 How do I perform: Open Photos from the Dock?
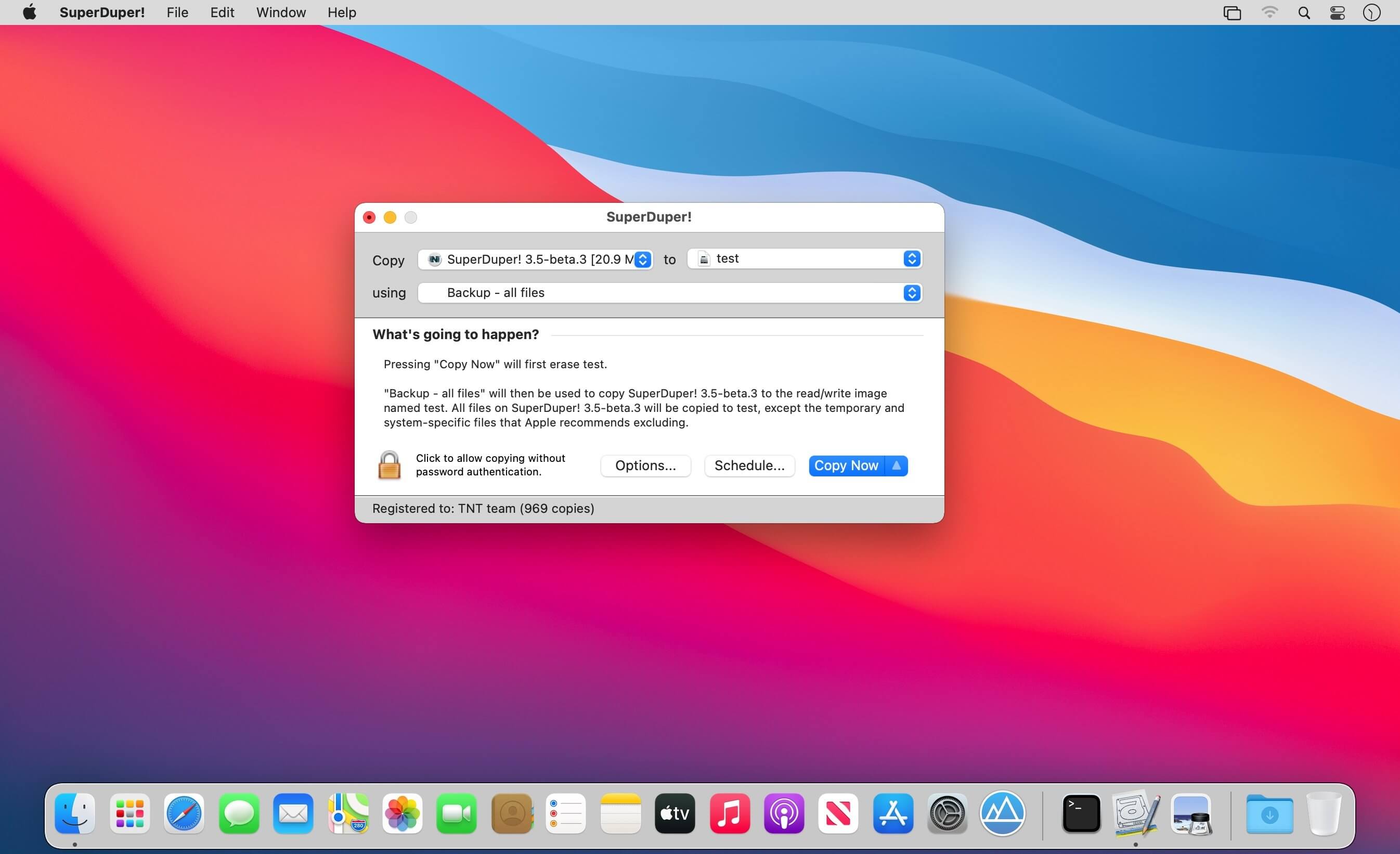pos(403,813)
